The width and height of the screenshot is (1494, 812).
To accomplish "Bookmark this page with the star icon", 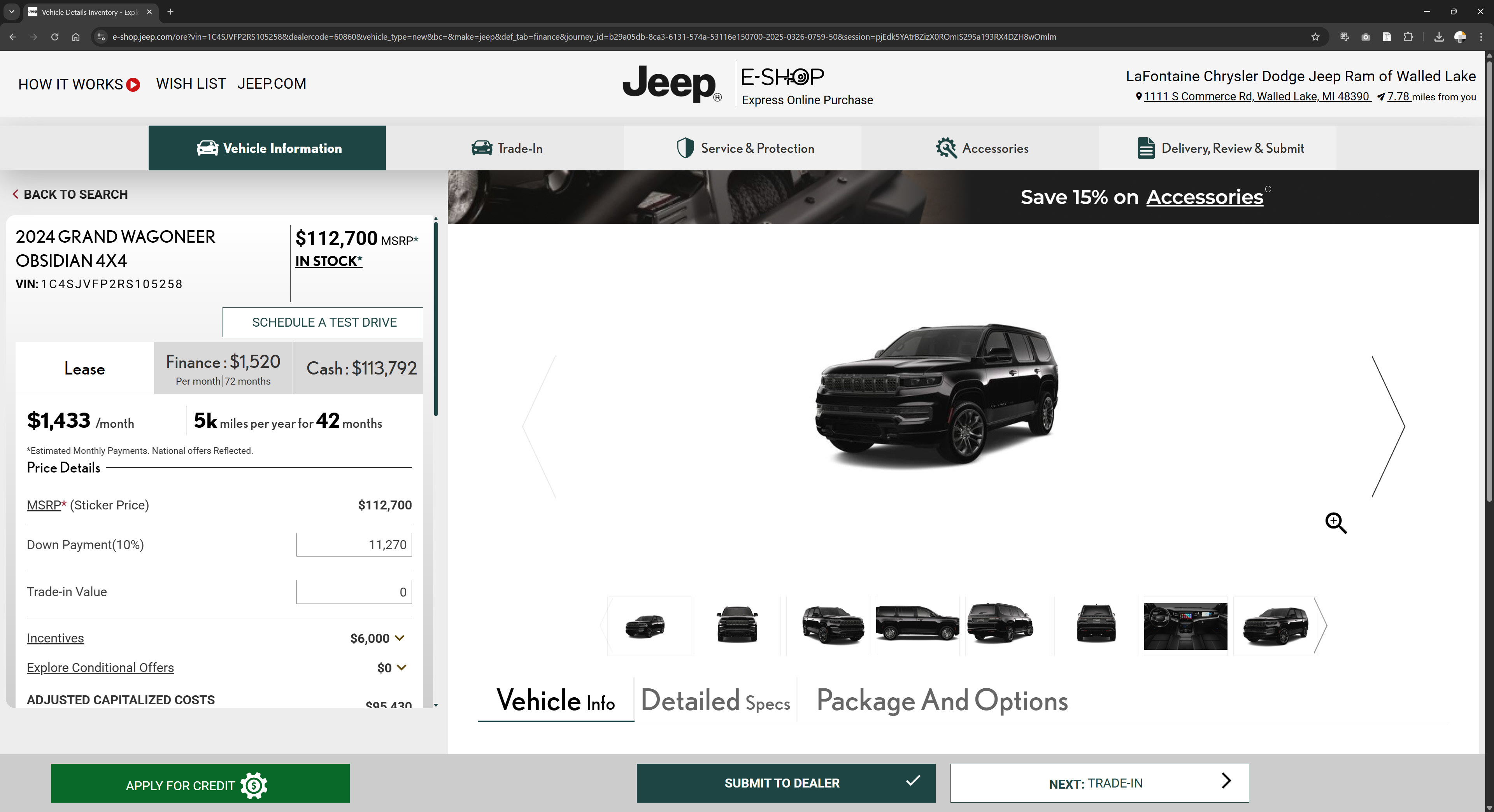I will pyautogui.click(x=1315, y=37).
